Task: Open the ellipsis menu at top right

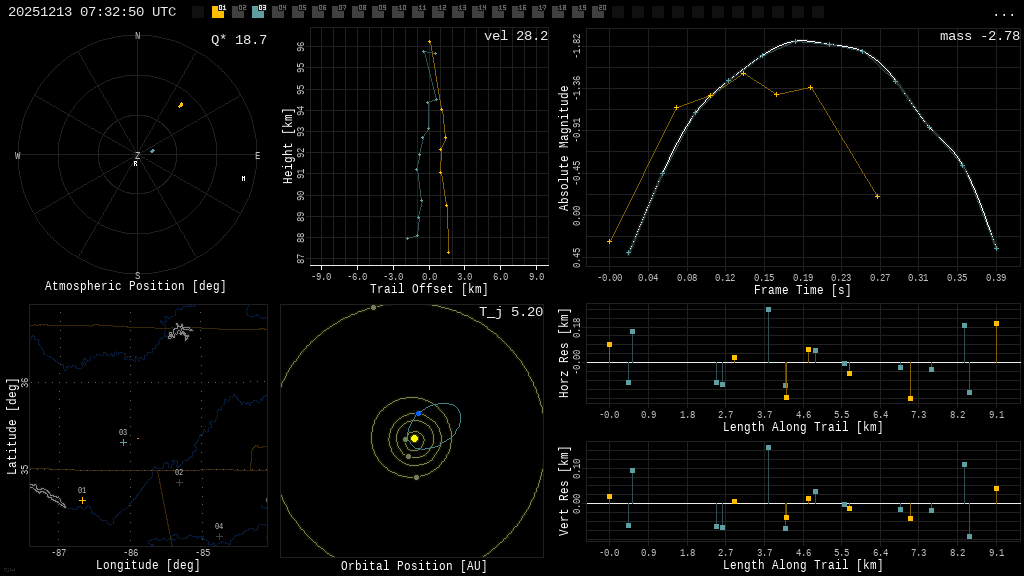Action: [1004, 13]
